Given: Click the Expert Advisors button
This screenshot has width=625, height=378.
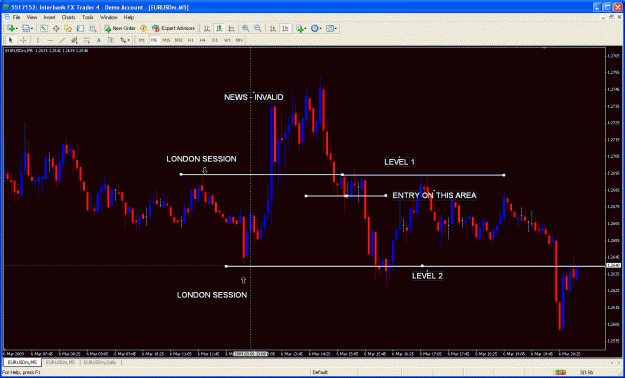Looking at the screenshot, I should [x=174, y=28].
